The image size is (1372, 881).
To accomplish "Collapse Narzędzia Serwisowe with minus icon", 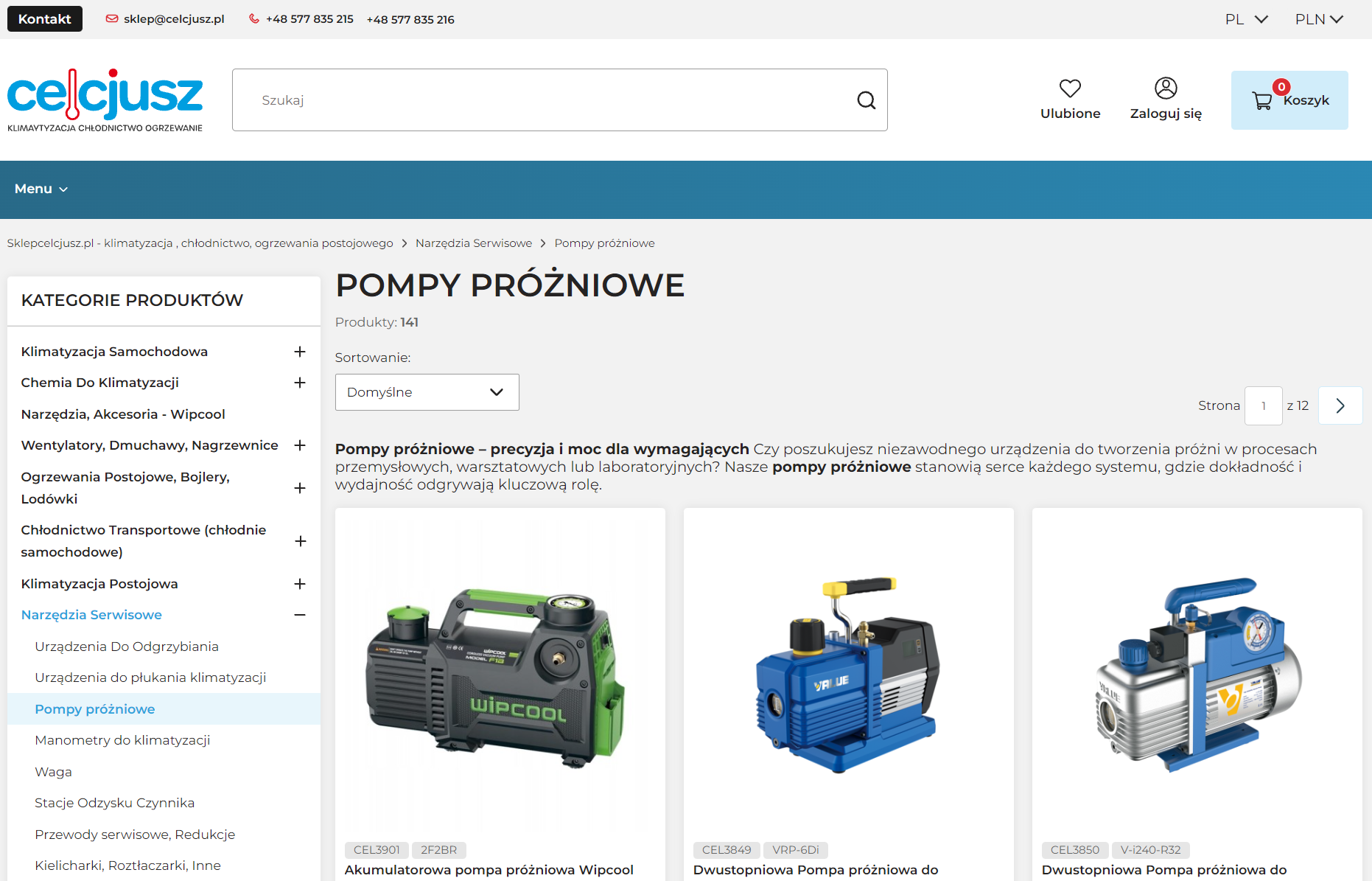I will click(300, 615).
